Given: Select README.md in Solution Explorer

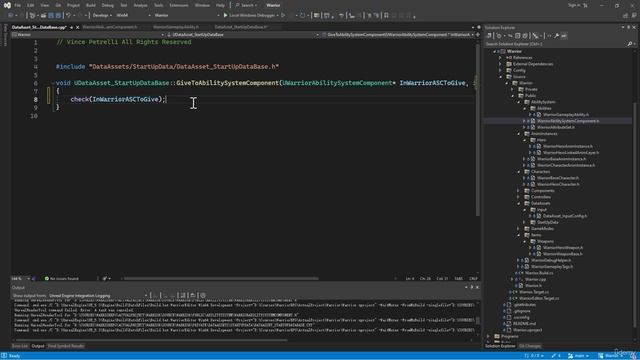Looking at the screenshot, I should [x=524, y=324].
